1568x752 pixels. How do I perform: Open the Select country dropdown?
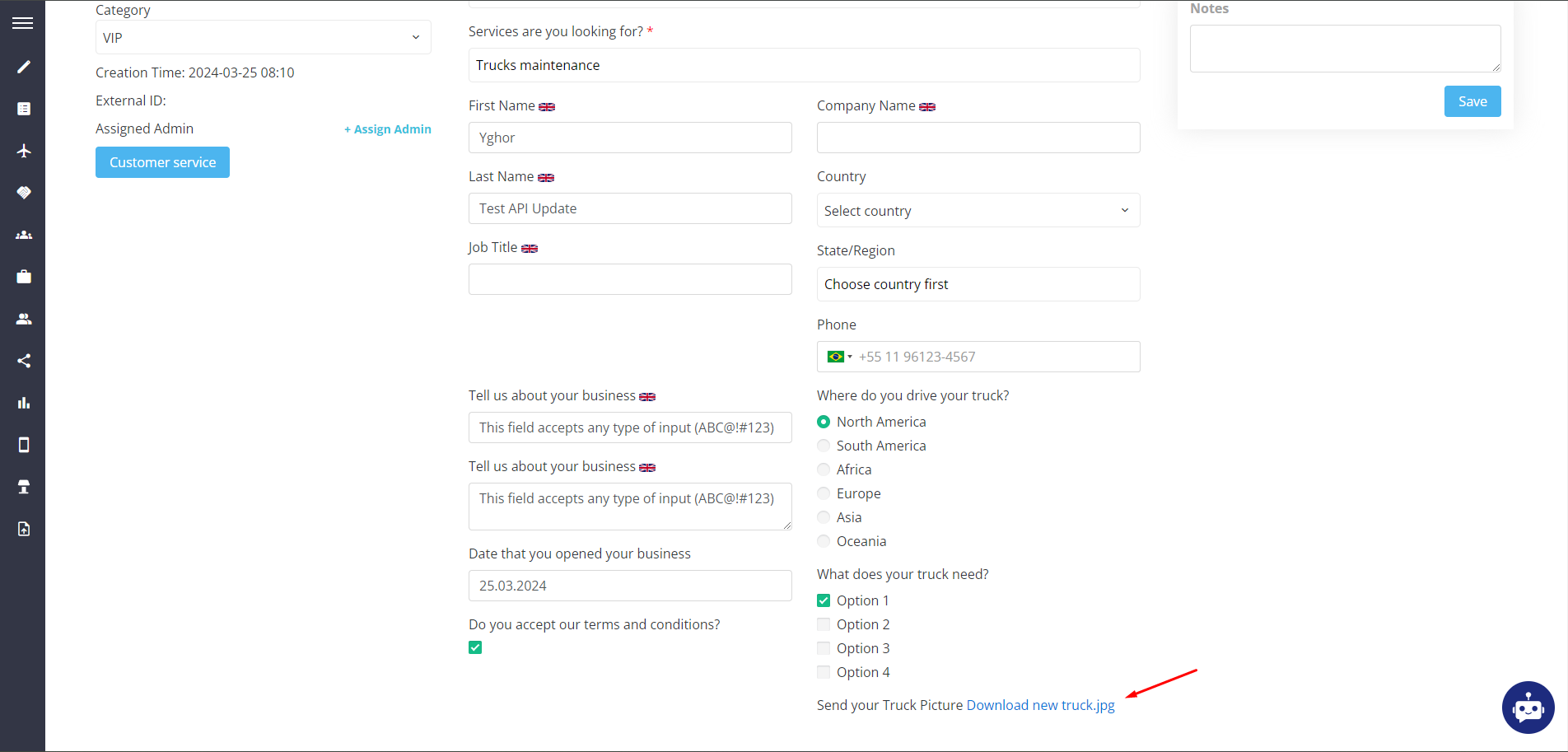click(978, 211)
